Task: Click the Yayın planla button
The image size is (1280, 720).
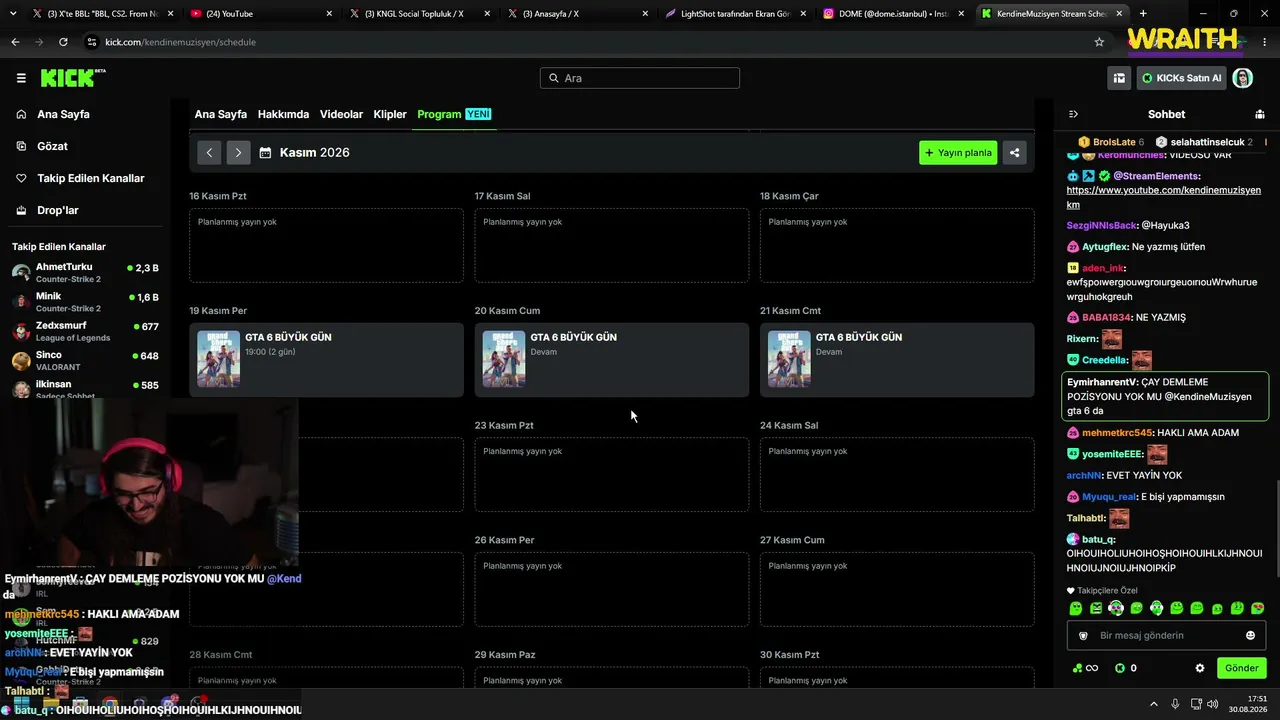Action: pyautogui.click(x=958, y=153)
